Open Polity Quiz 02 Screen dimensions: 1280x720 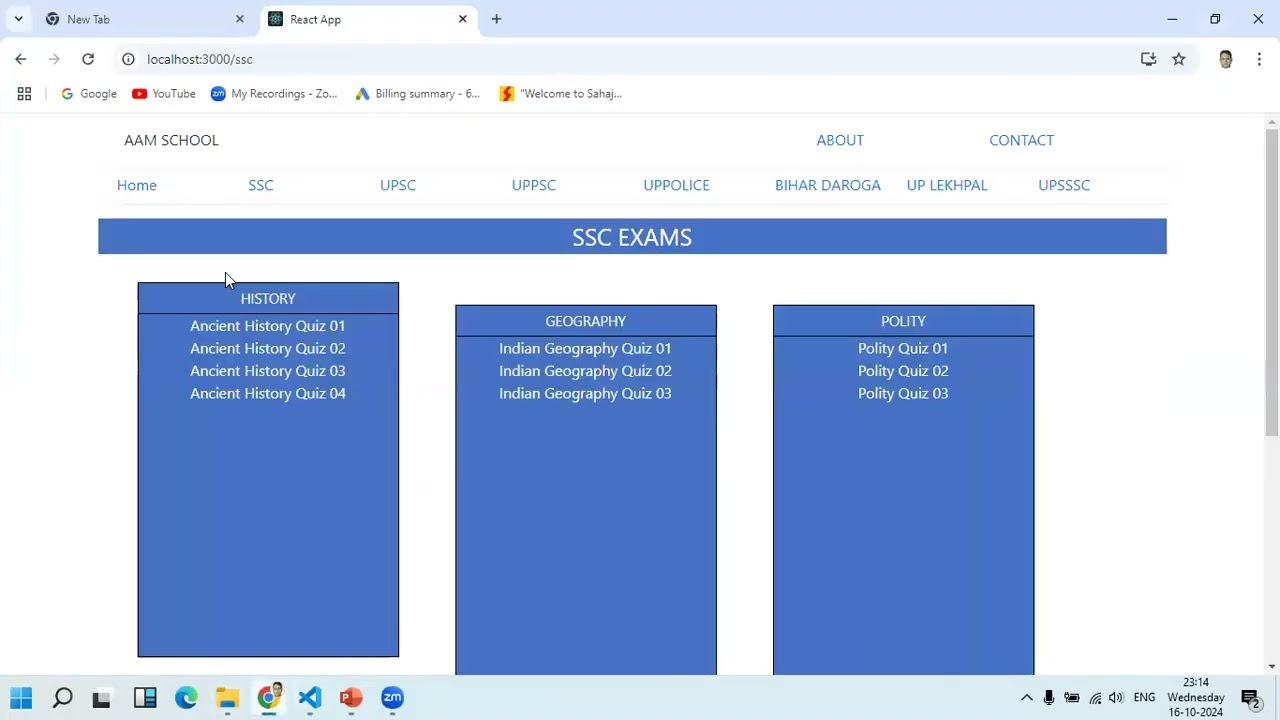[x=903, y=371]
